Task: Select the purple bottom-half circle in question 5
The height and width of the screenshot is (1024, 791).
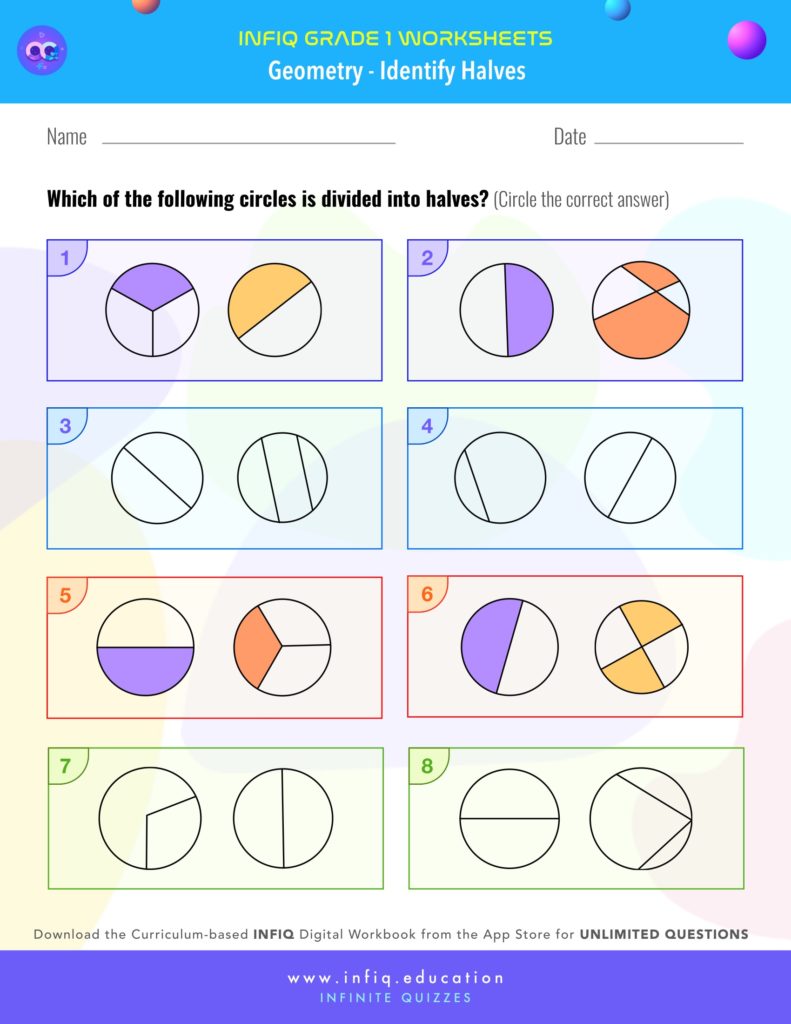Action: click(x=145, y=647)
